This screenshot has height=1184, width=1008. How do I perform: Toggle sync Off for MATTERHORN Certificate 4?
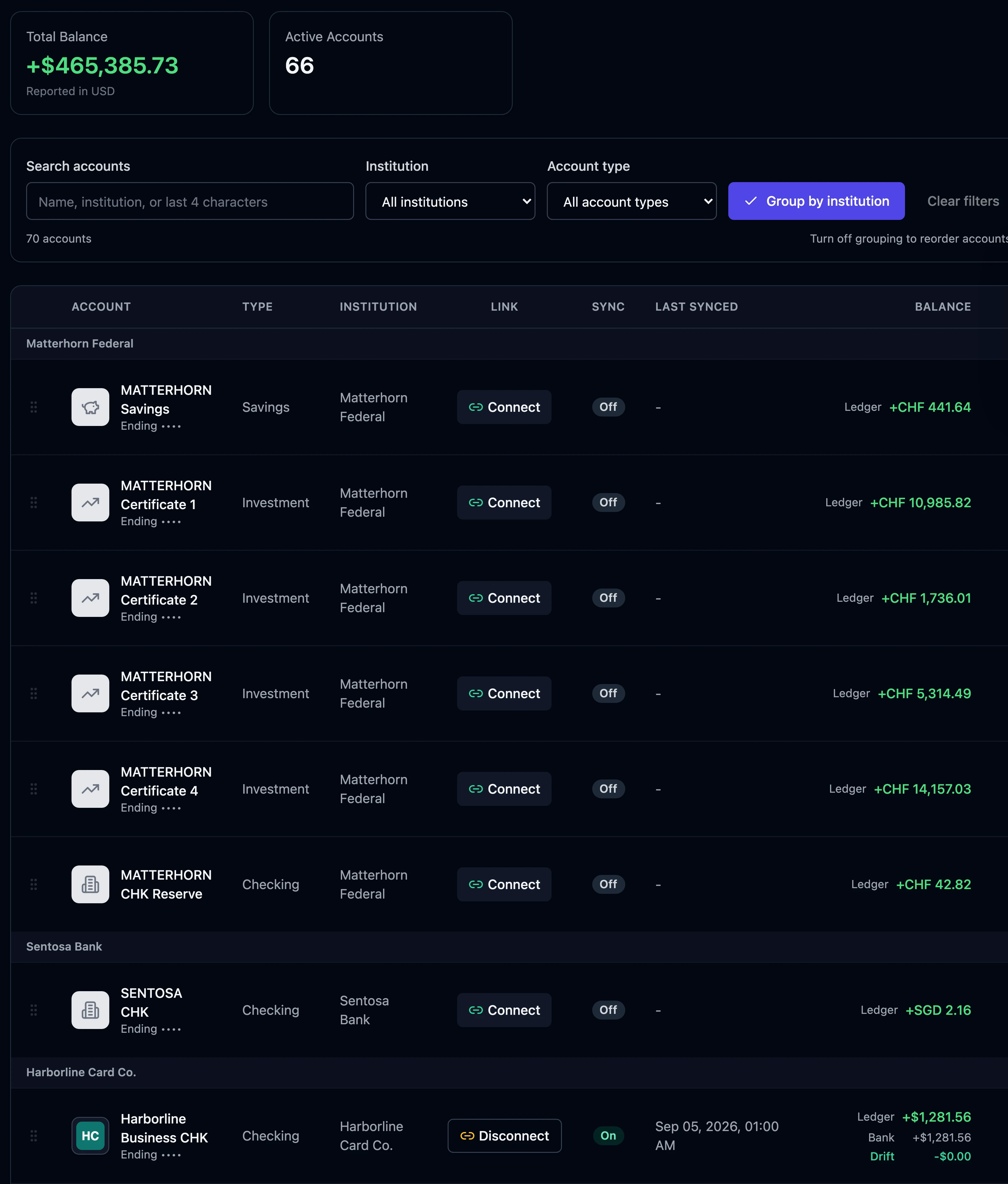[608, 789]
